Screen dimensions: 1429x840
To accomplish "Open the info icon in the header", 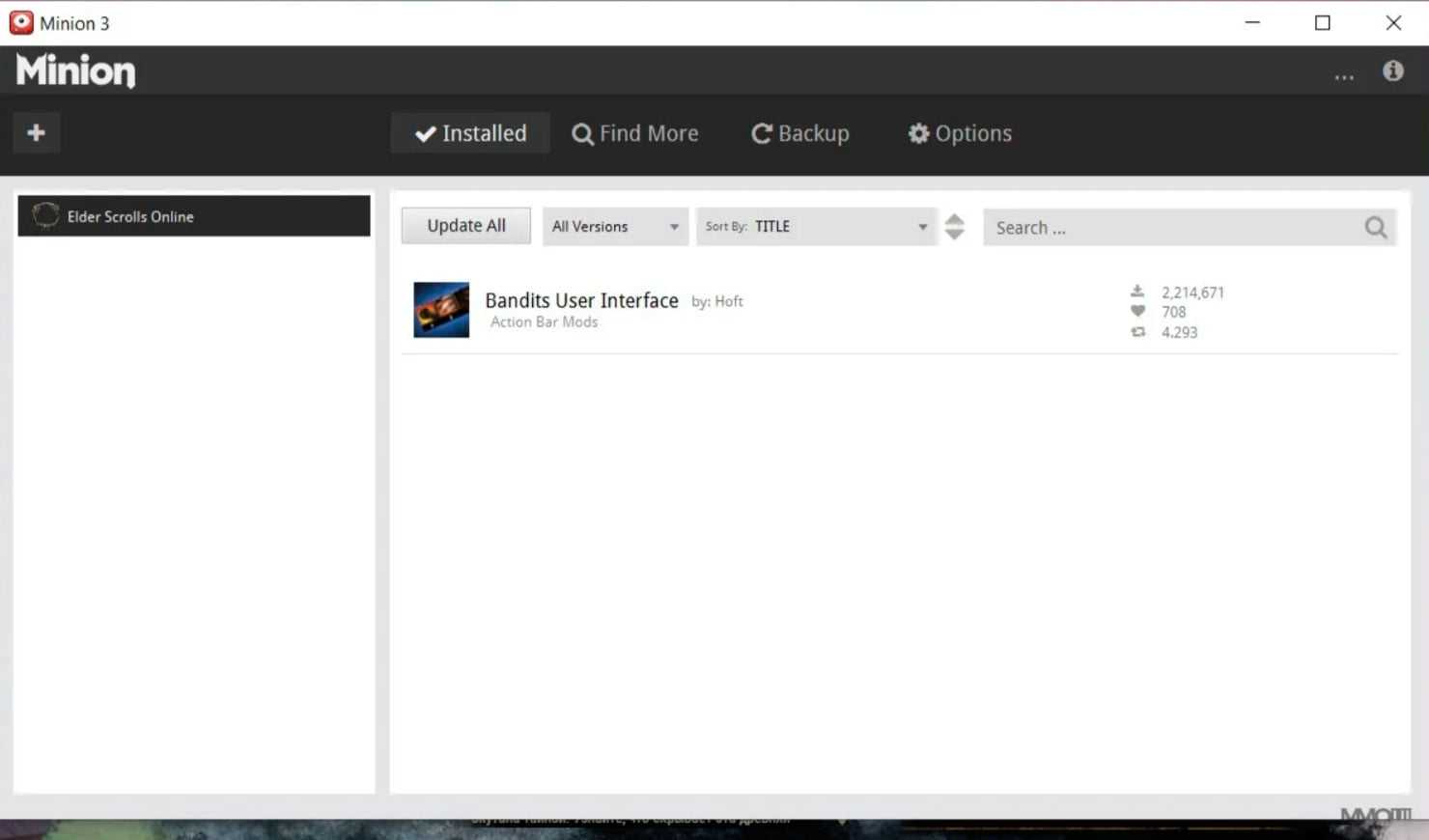I will click(1392, 70).
